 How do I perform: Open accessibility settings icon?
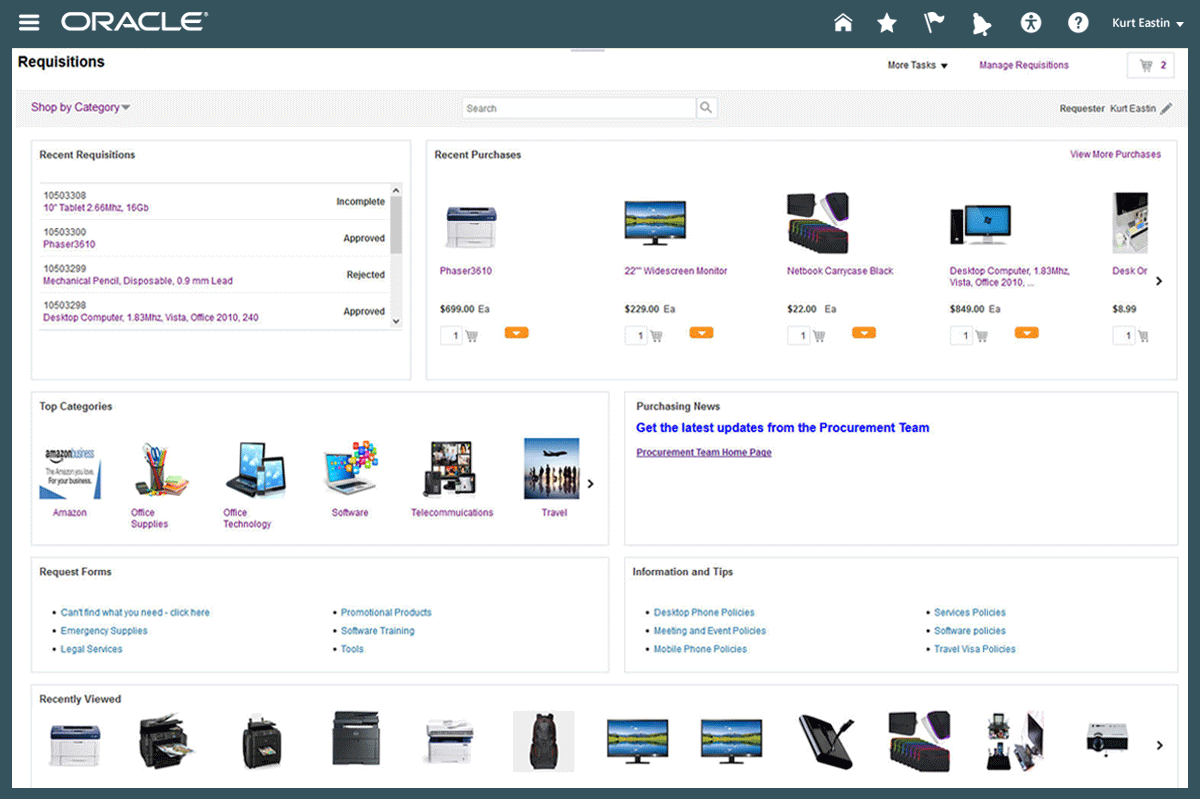1031,23
